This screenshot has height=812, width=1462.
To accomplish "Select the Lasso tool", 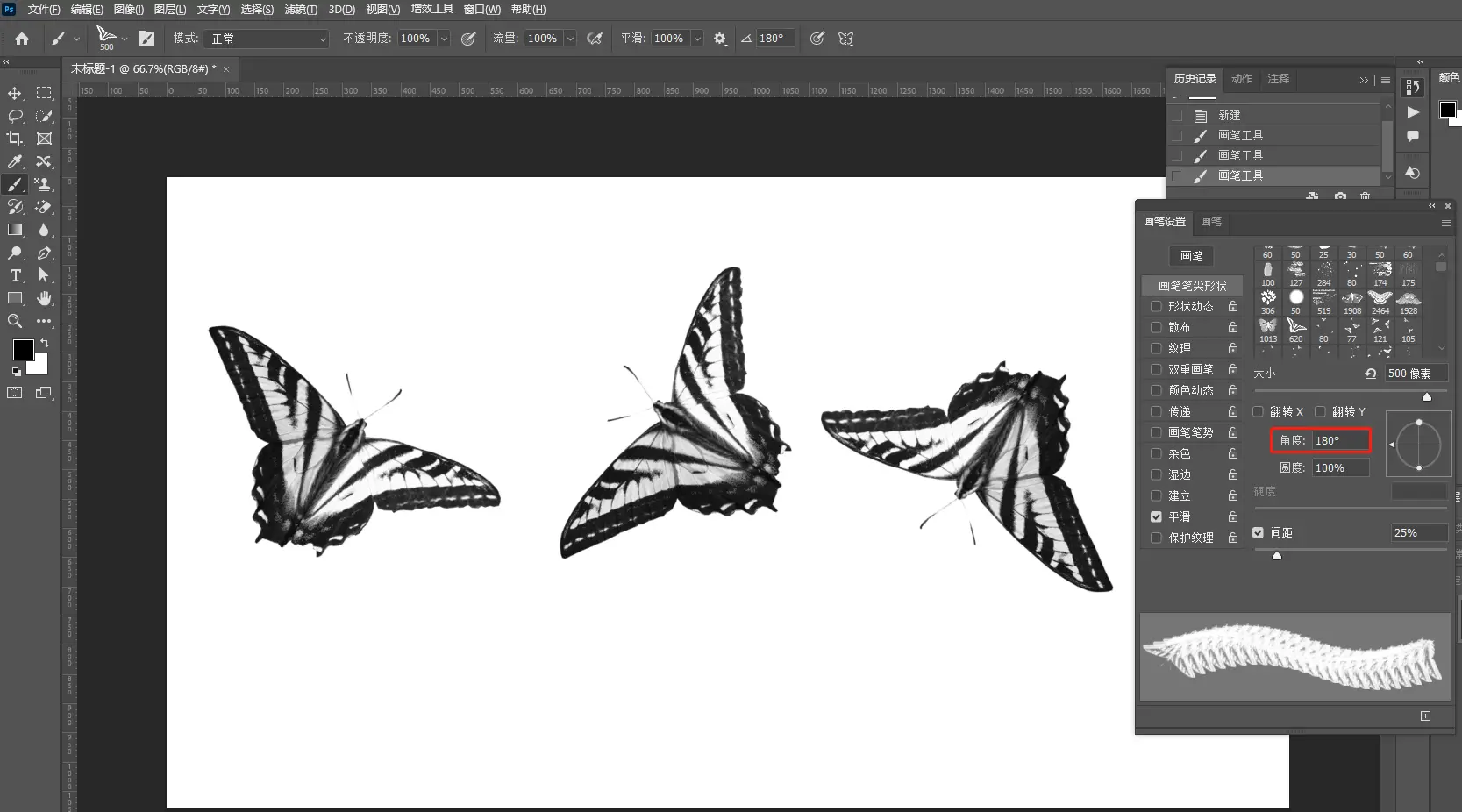I will pyautogui.click(x=15, y=116).
